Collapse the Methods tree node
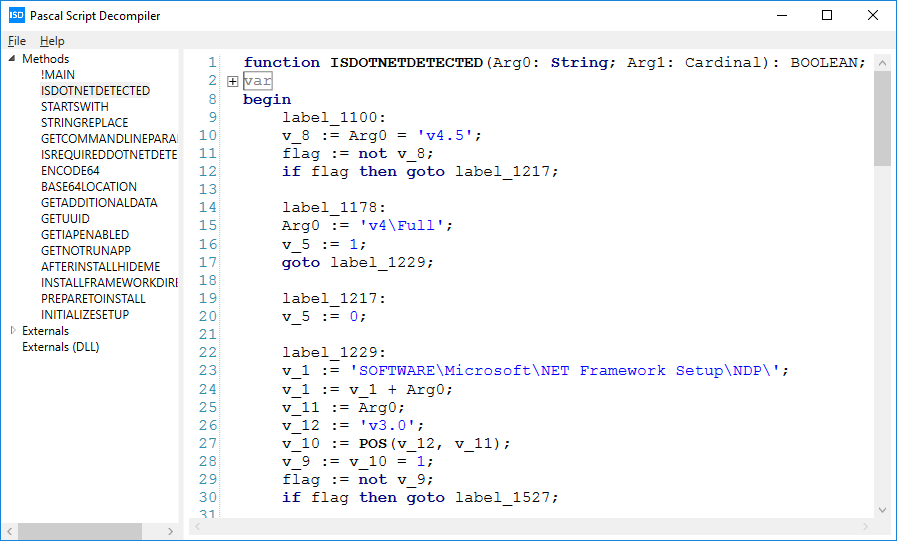 [12, 58]
